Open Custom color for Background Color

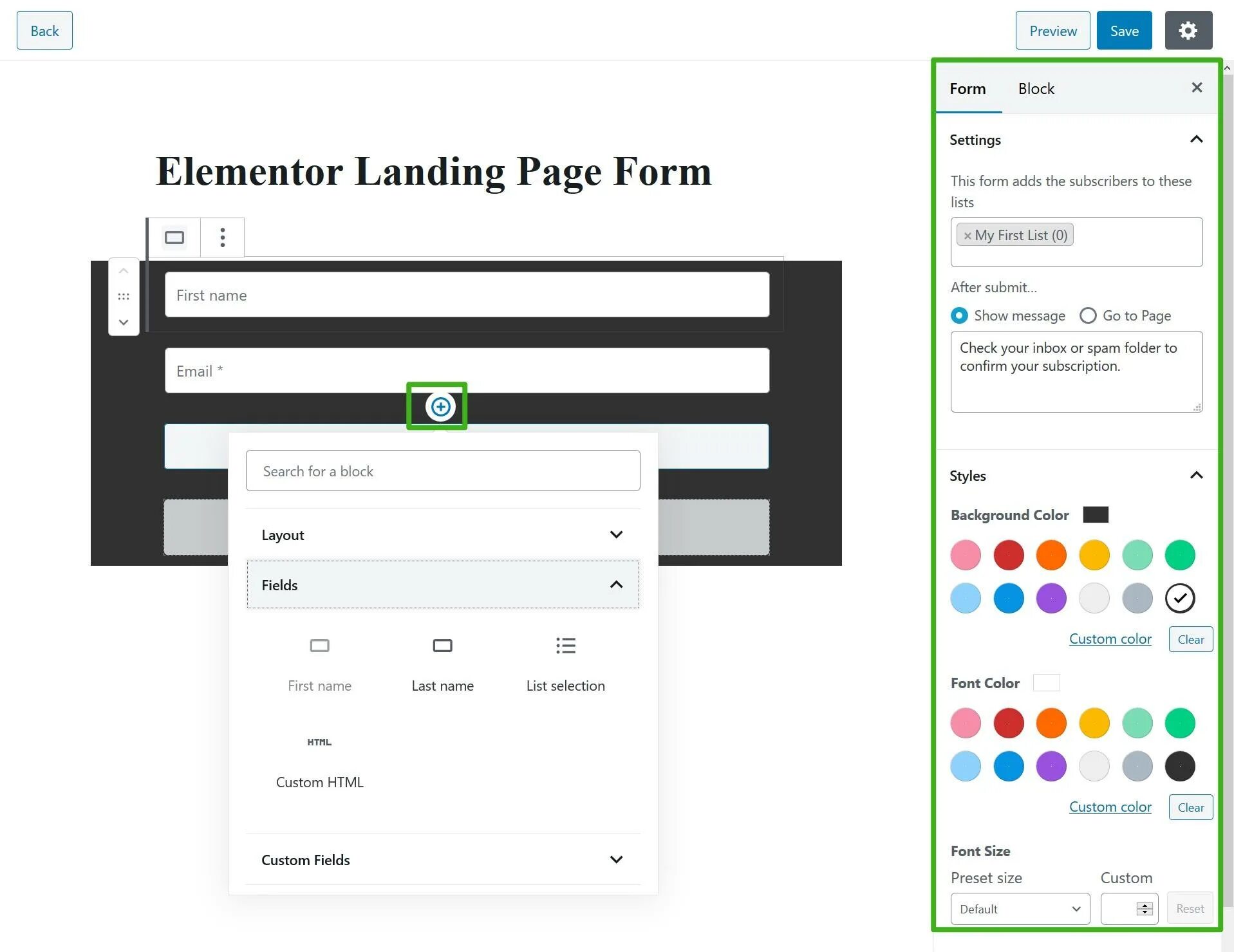point(1110,639)
